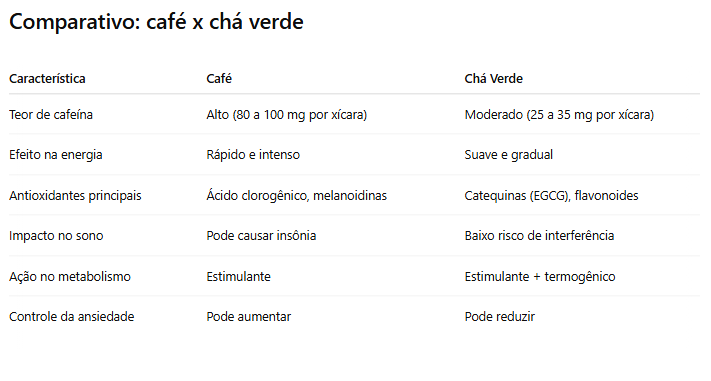Click the Ação no metabolismo row label
711x381 pixels.
click(70, 277)
